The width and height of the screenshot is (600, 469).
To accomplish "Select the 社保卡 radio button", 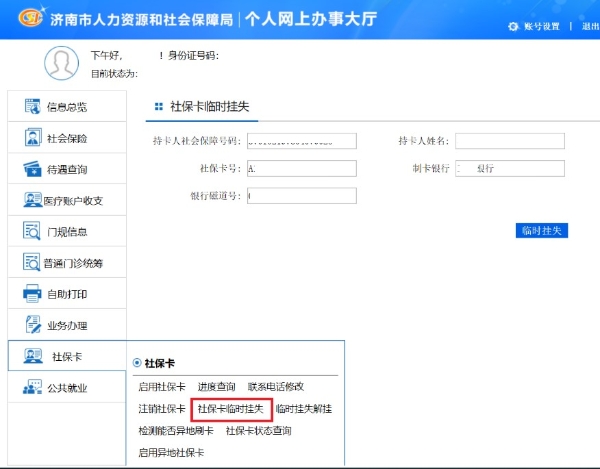I will (x=137, y=364).
